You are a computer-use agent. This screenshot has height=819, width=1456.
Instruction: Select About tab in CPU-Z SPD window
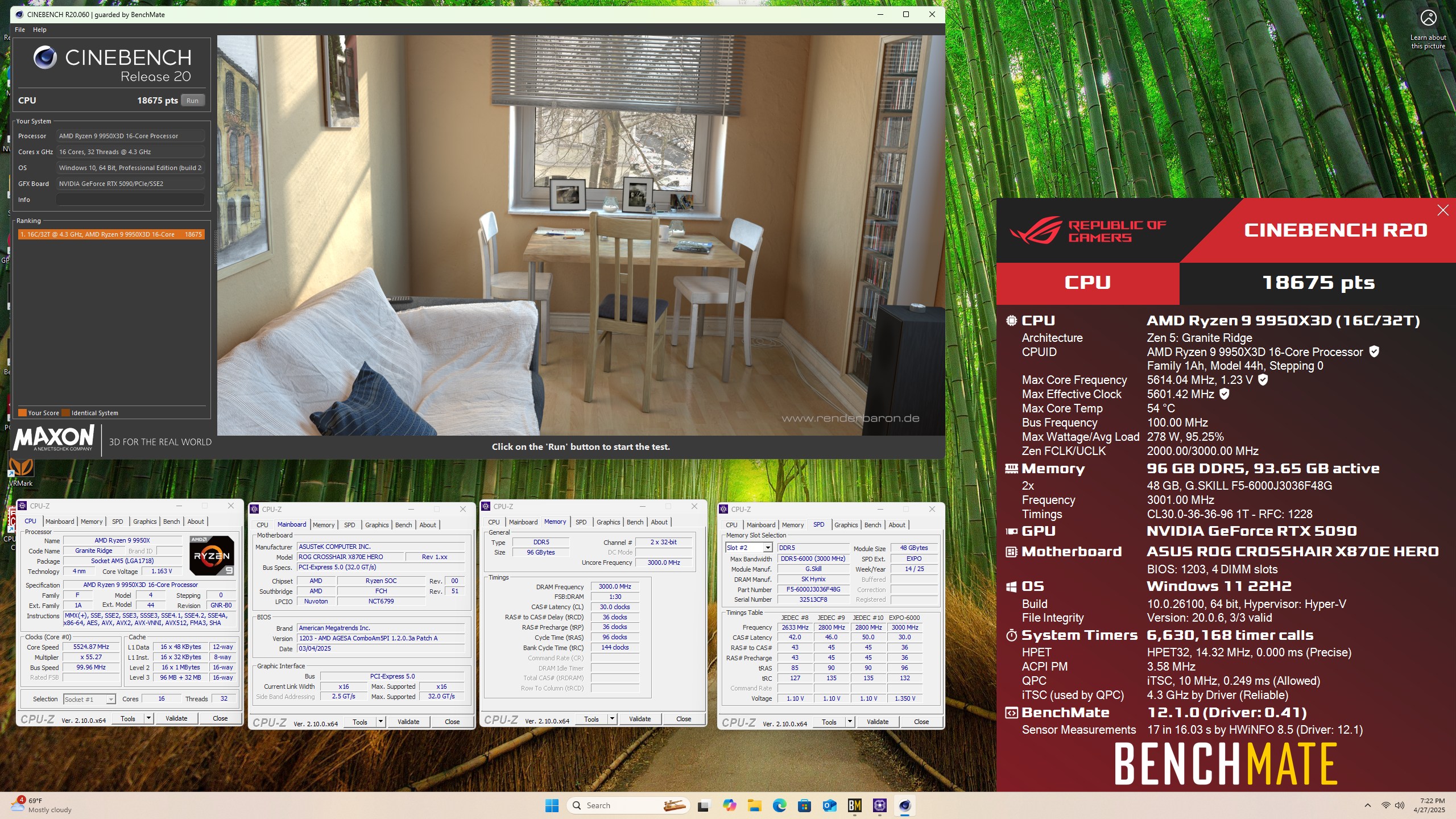click(897, 525)
